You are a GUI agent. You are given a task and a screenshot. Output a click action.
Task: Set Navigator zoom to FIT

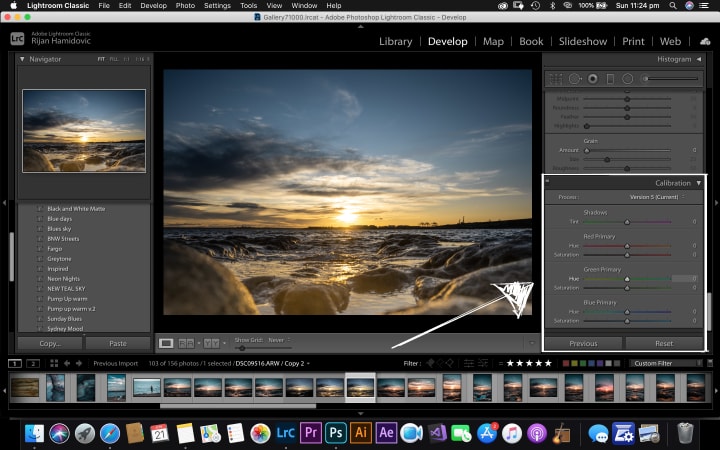101,59
